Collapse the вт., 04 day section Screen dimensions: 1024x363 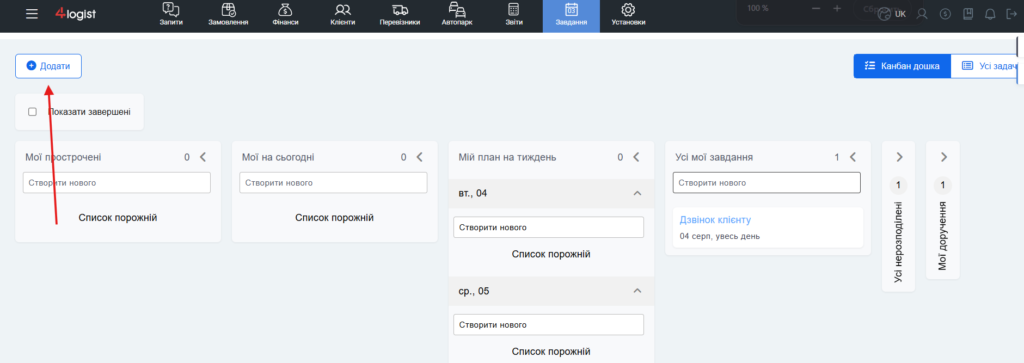638,194
